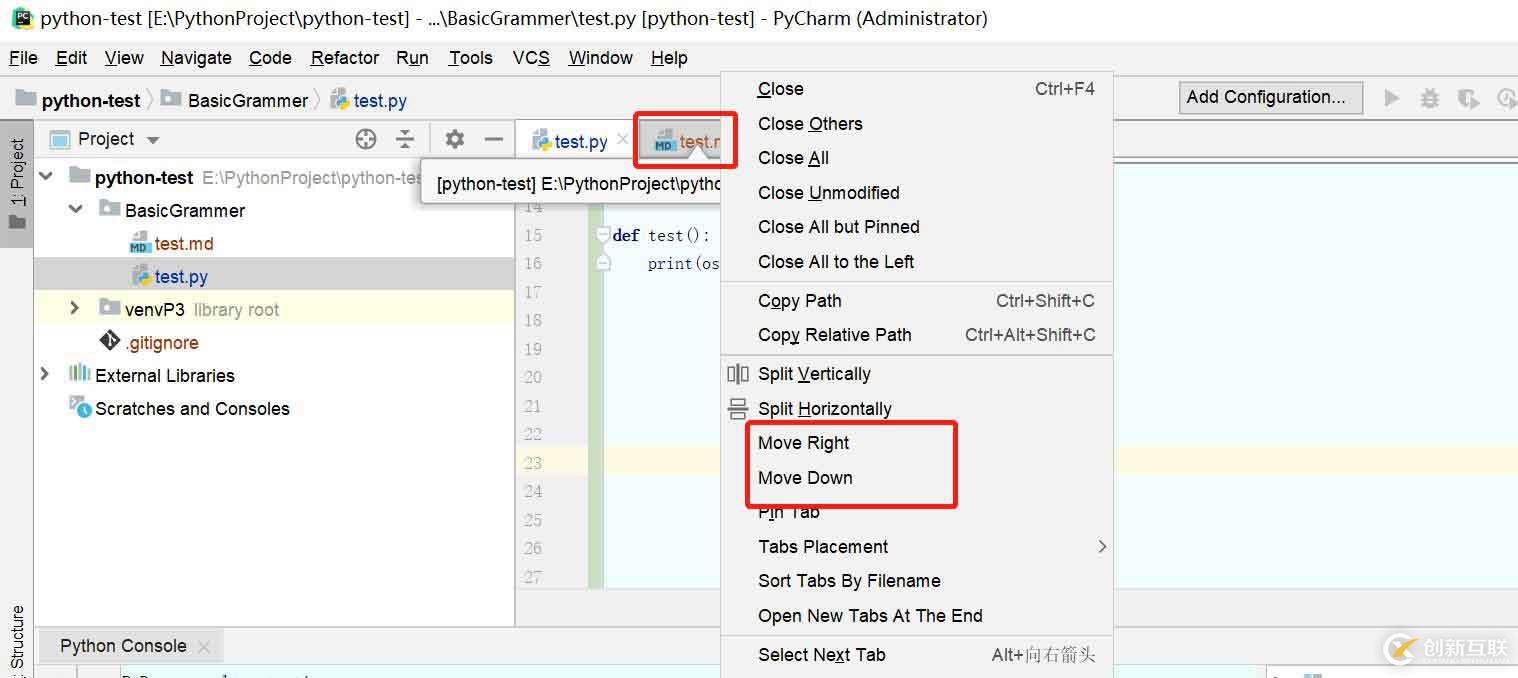Open the Navigate menu
Image resolution: width=1518 pixels, height=678 pixels.
pos(196,58)
